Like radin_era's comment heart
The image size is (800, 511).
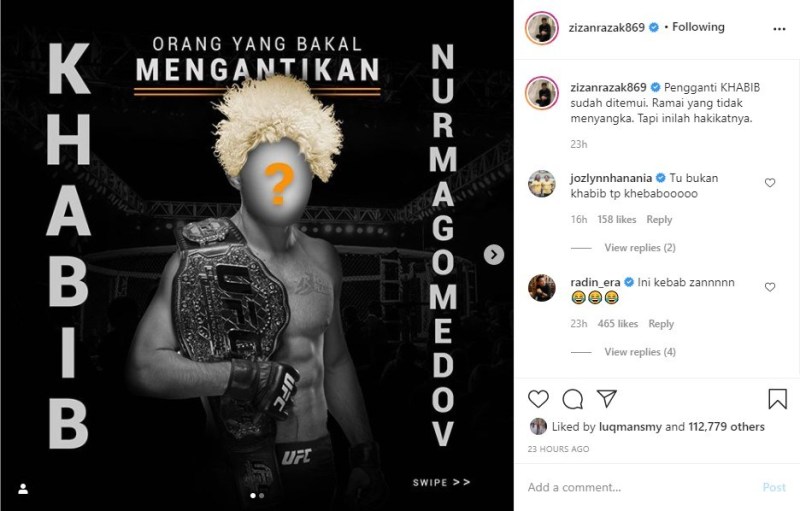point(770,287)
